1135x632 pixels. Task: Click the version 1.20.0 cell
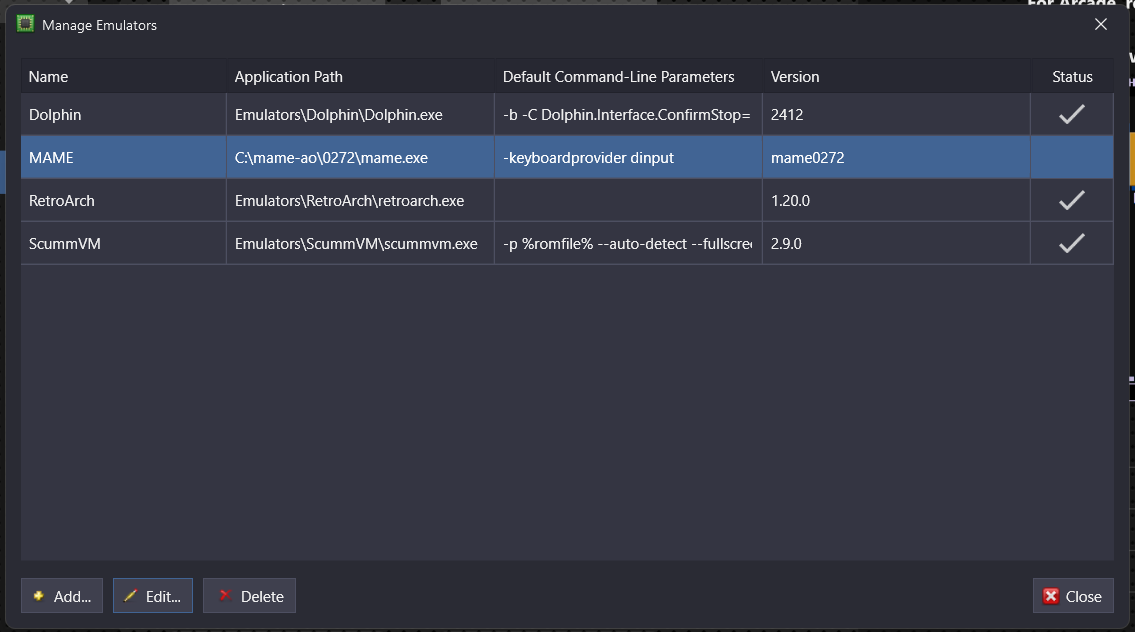point(896,201)
